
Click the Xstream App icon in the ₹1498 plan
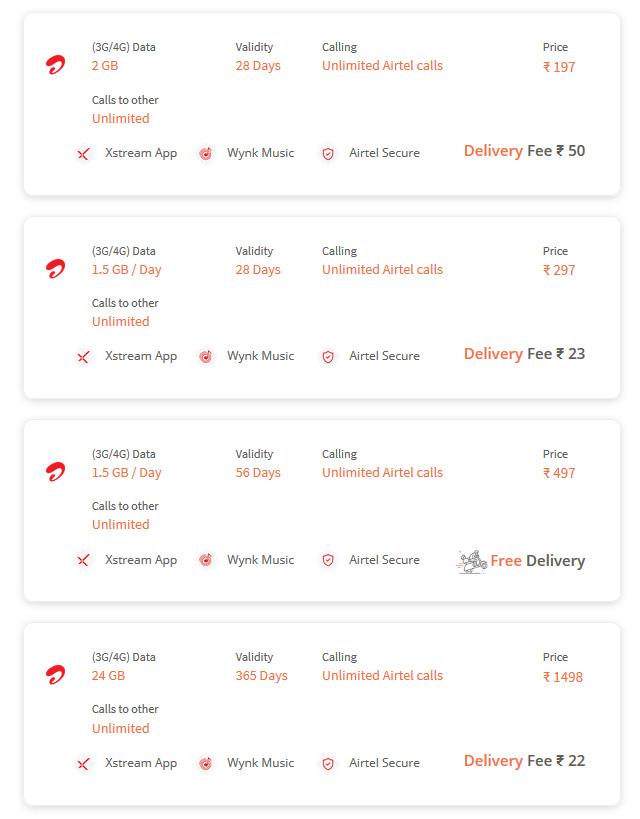(x=83, y=764)
